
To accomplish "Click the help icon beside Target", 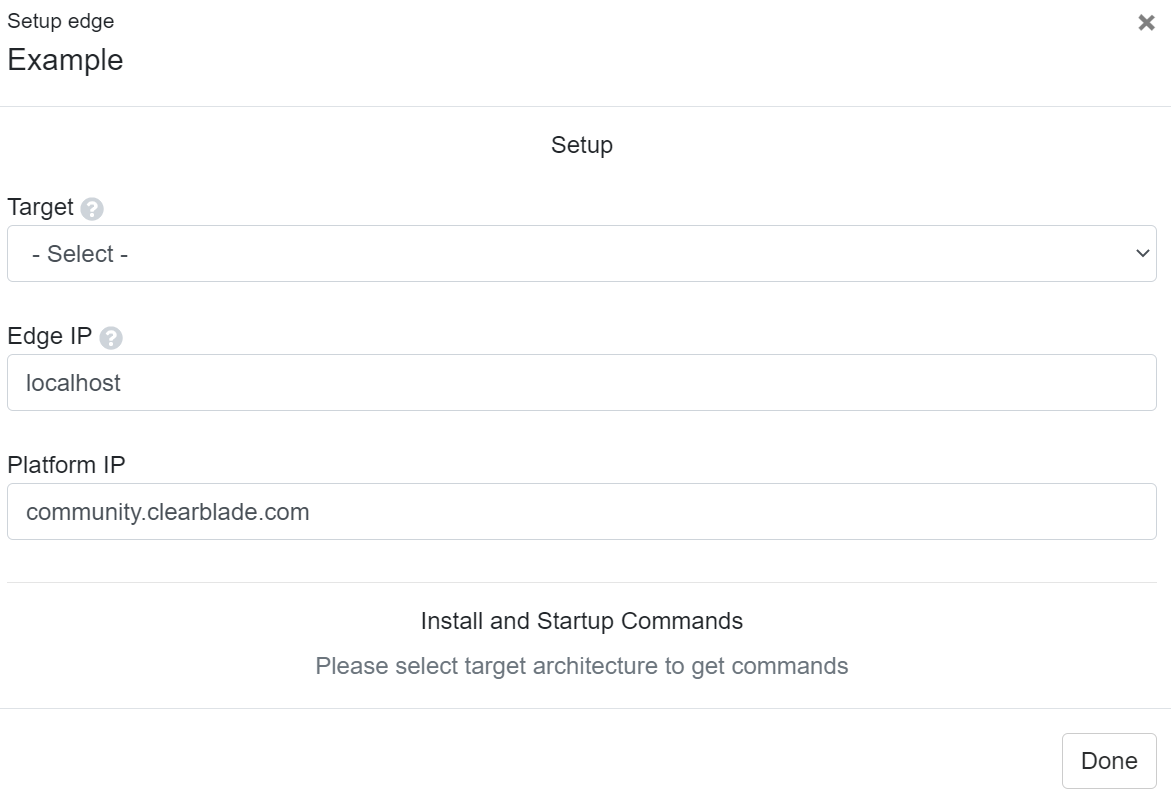I will click(92, 209).
